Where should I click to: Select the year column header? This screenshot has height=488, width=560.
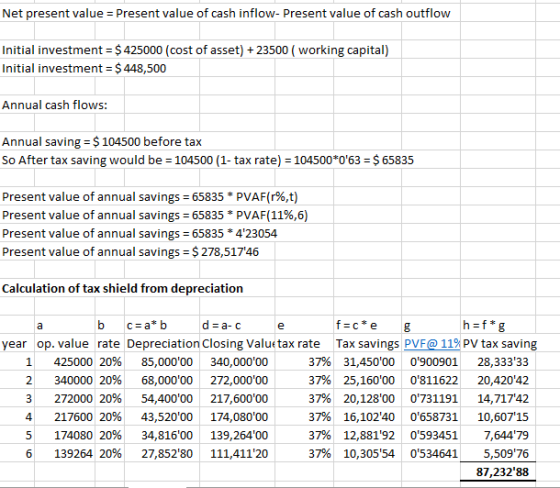tap(14, 344)
